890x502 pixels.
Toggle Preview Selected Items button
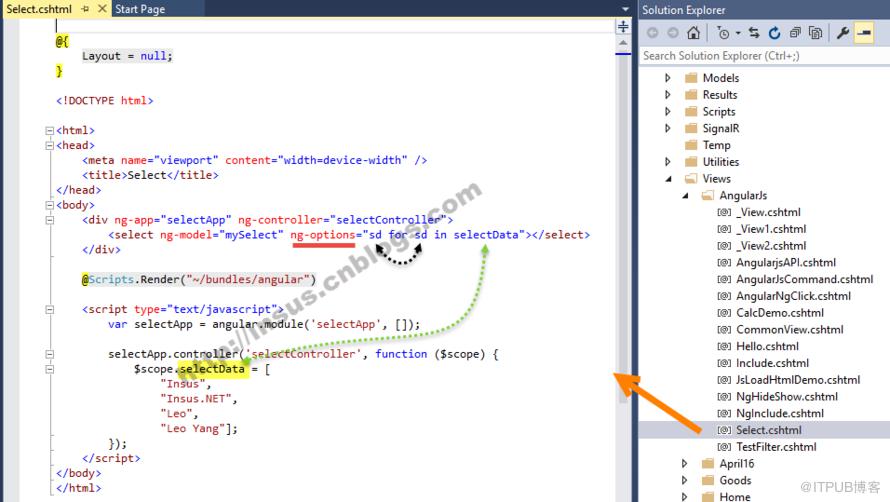point(864,33)
